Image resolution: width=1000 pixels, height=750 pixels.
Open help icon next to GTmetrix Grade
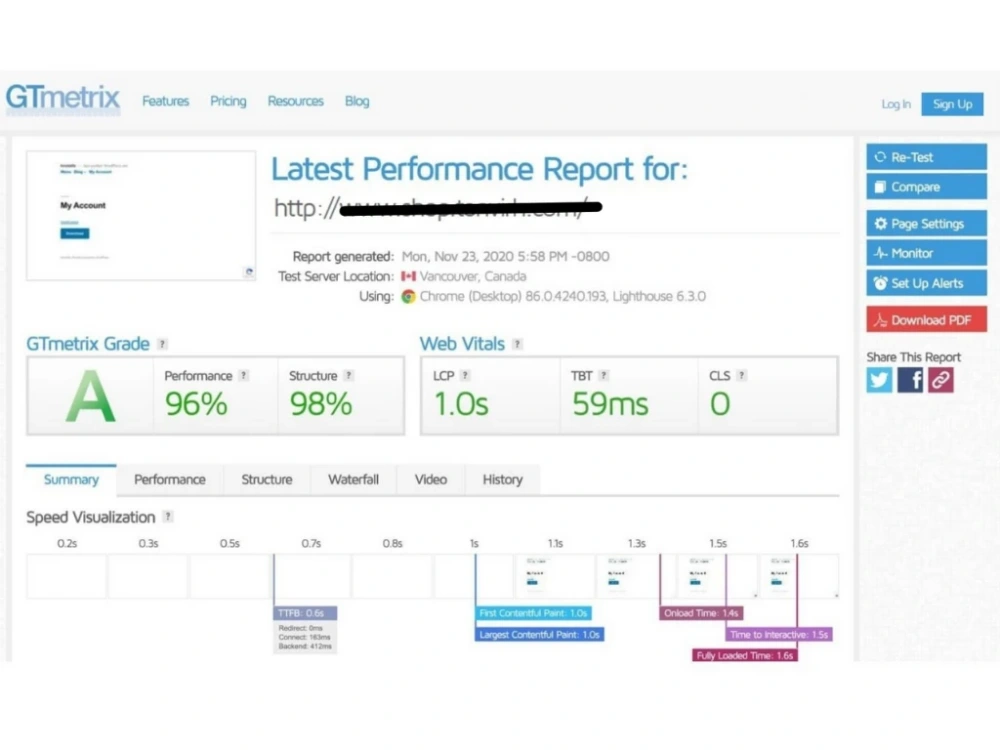tap(163, 344)
